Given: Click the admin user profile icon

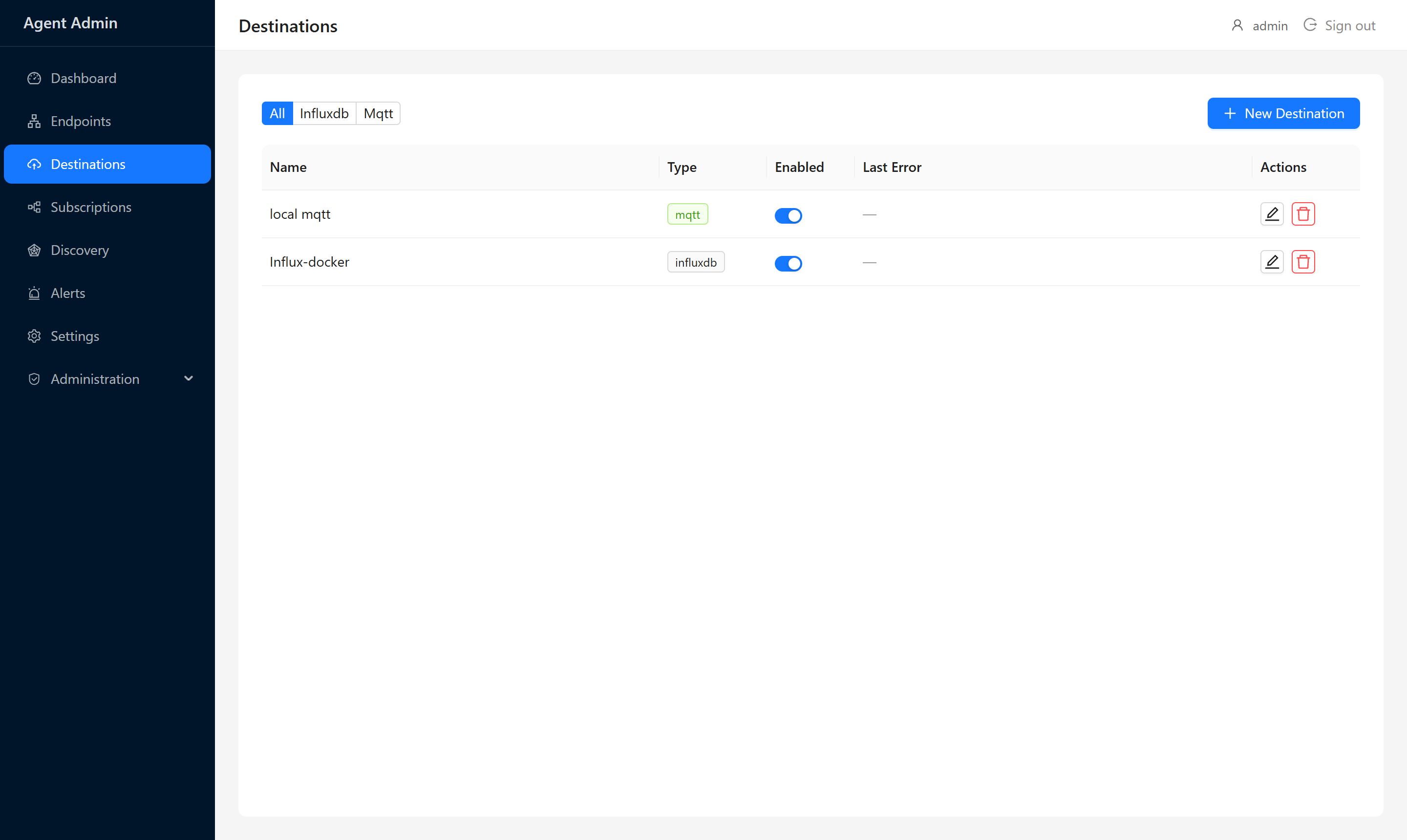Looking at the screenshot, I should [1237, 25].
